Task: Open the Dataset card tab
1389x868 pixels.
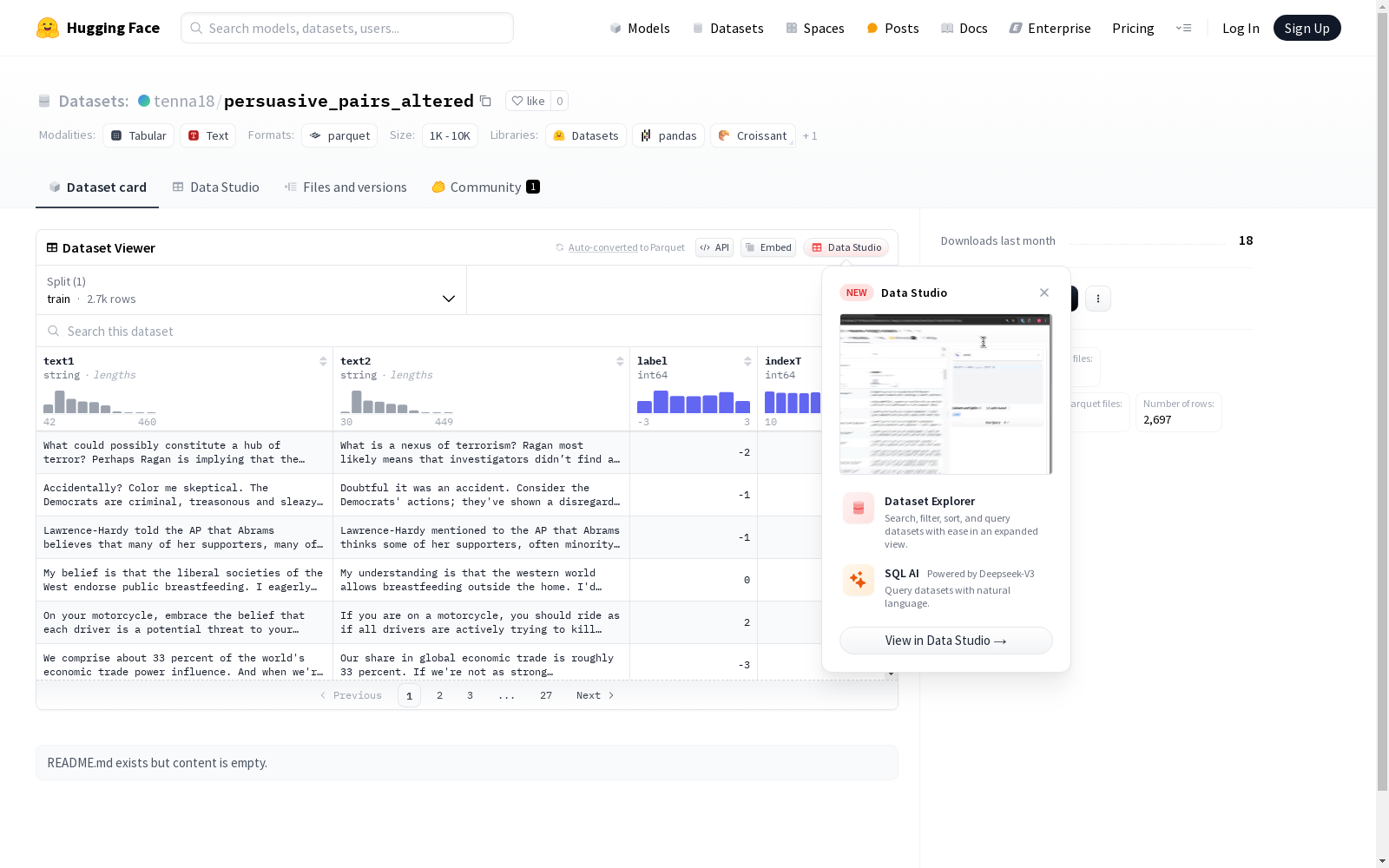Action: point(97,187)
